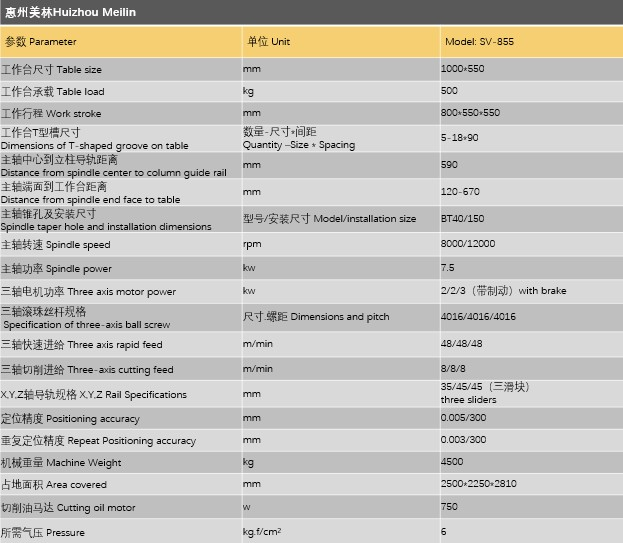The image size is (623, 543).
Task: Click the Huizhou Meilin title header
Action: [70, 12]
